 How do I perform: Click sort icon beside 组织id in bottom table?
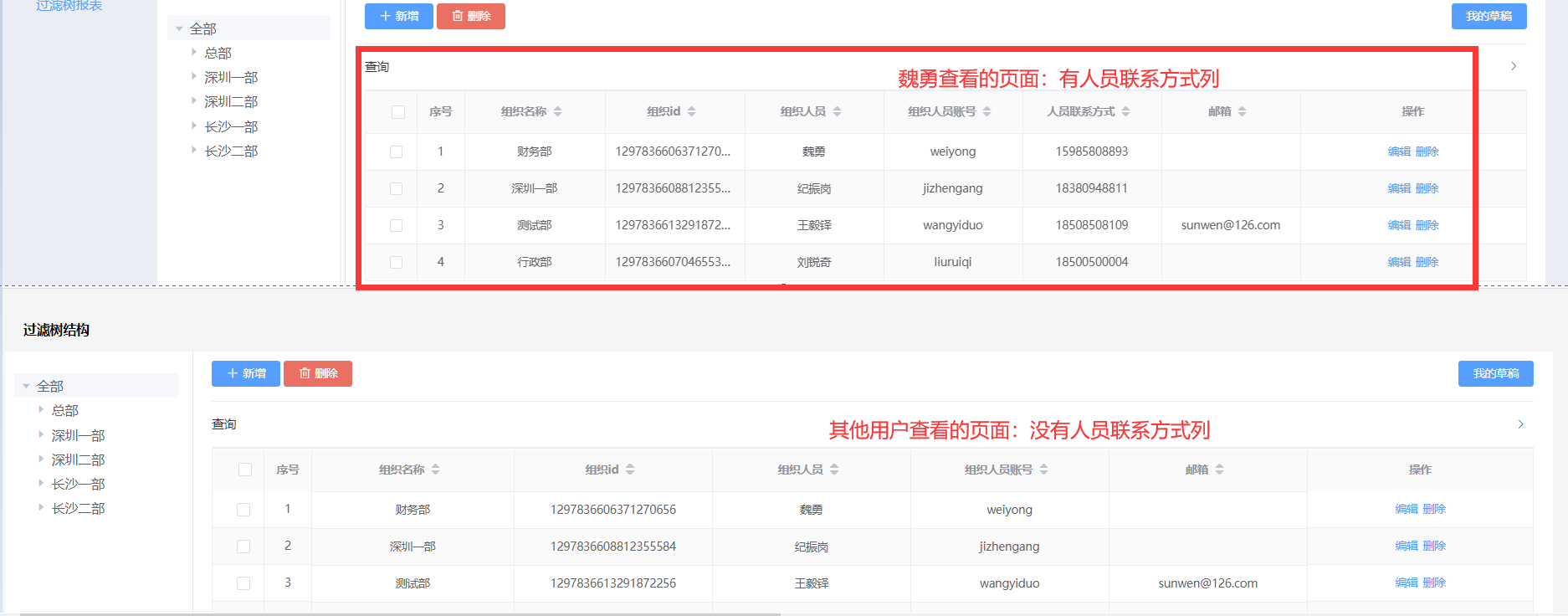pos(631,470)
